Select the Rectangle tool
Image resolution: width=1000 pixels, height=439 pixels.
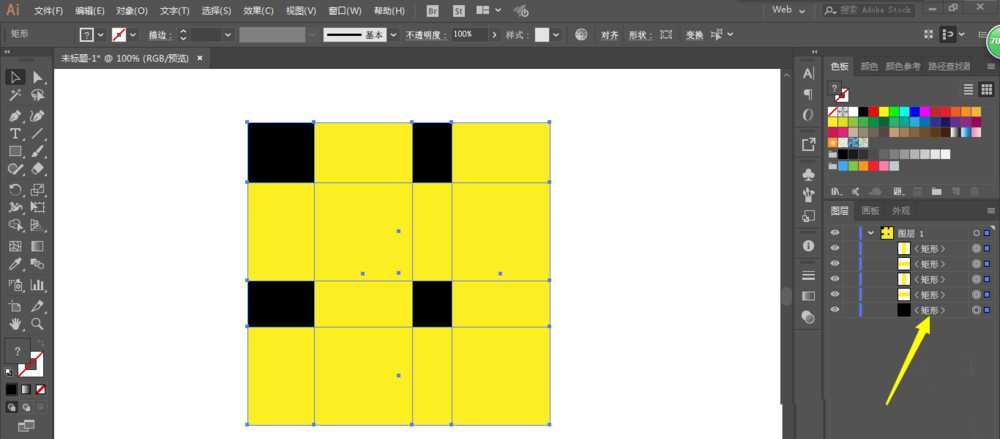15,152
